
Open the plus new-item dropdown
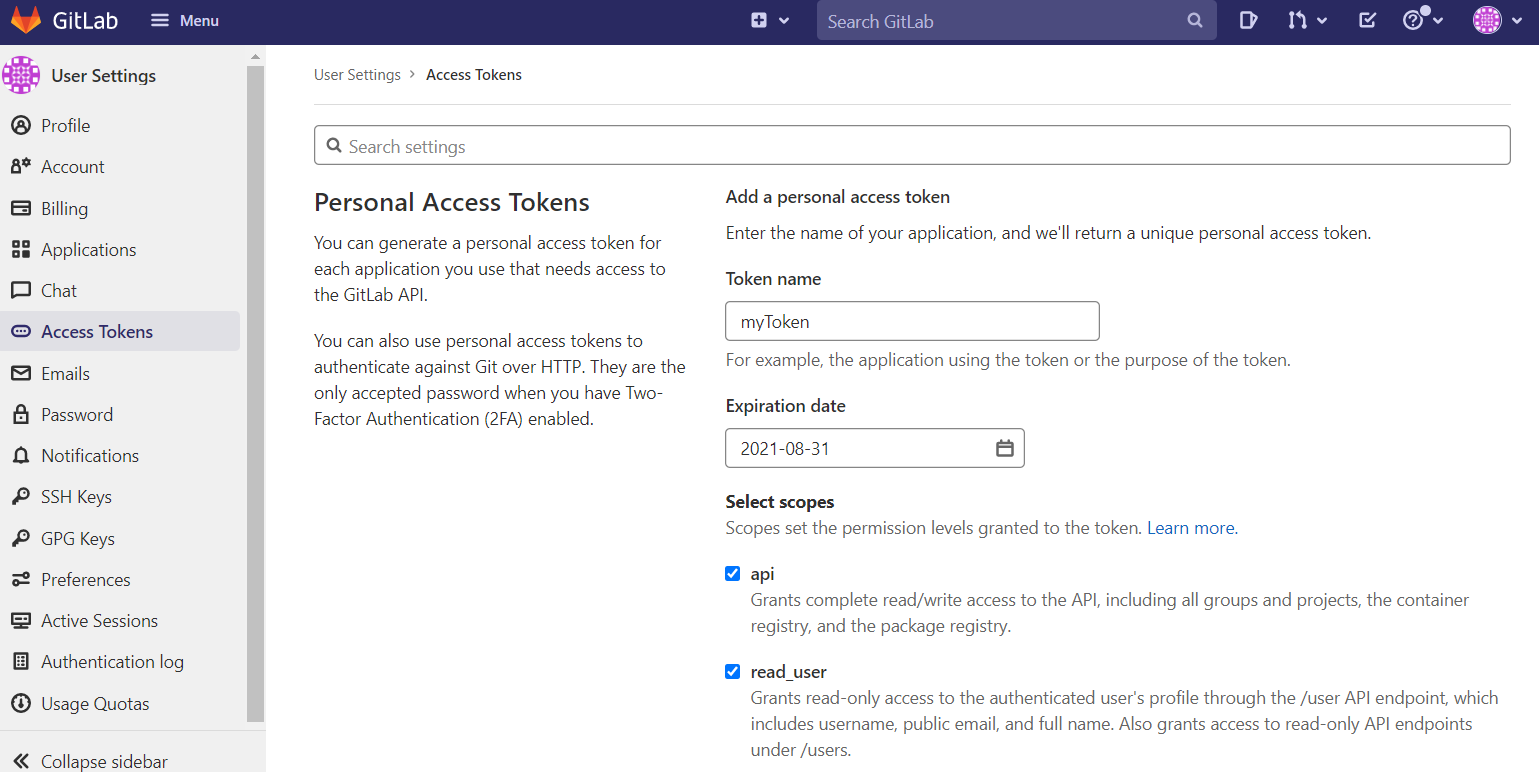click(x=762, y=20)
